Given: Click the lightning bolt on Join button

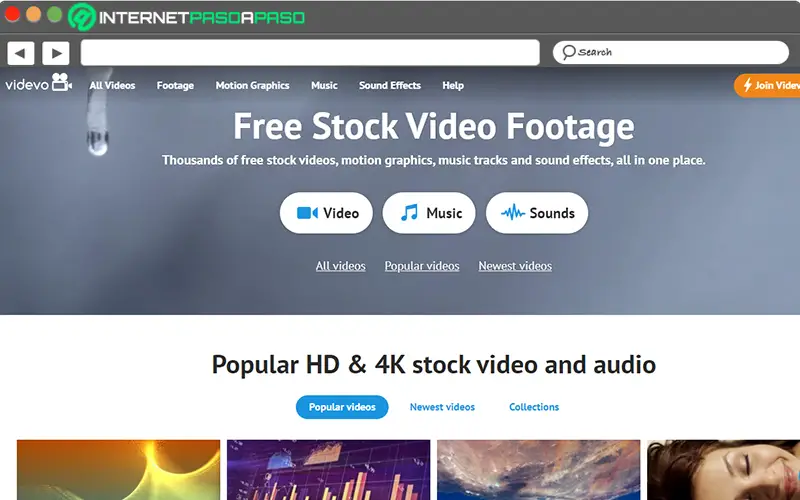Looking at the screenshot, I should [747, 85].
